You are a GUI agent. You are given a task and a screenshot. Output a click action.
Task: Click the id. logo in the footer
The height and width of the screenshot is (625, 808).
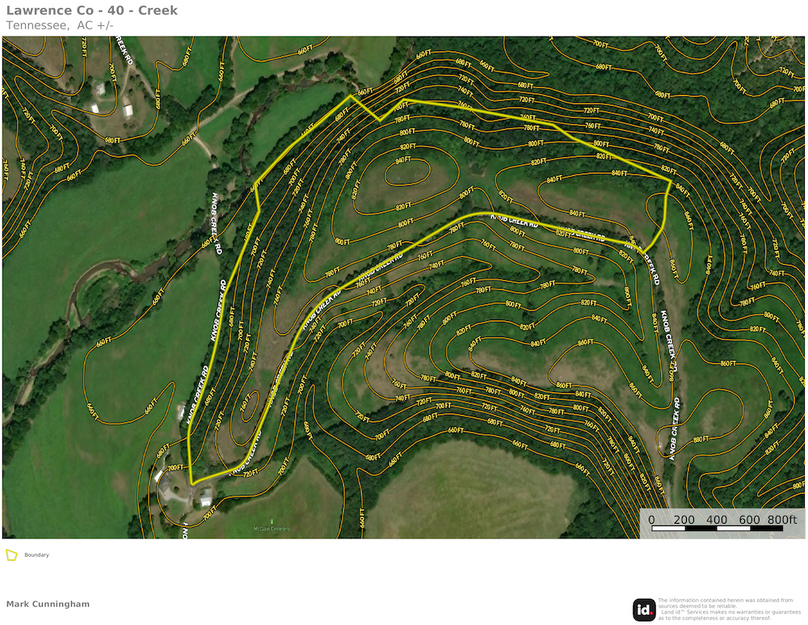coord(644,609)
